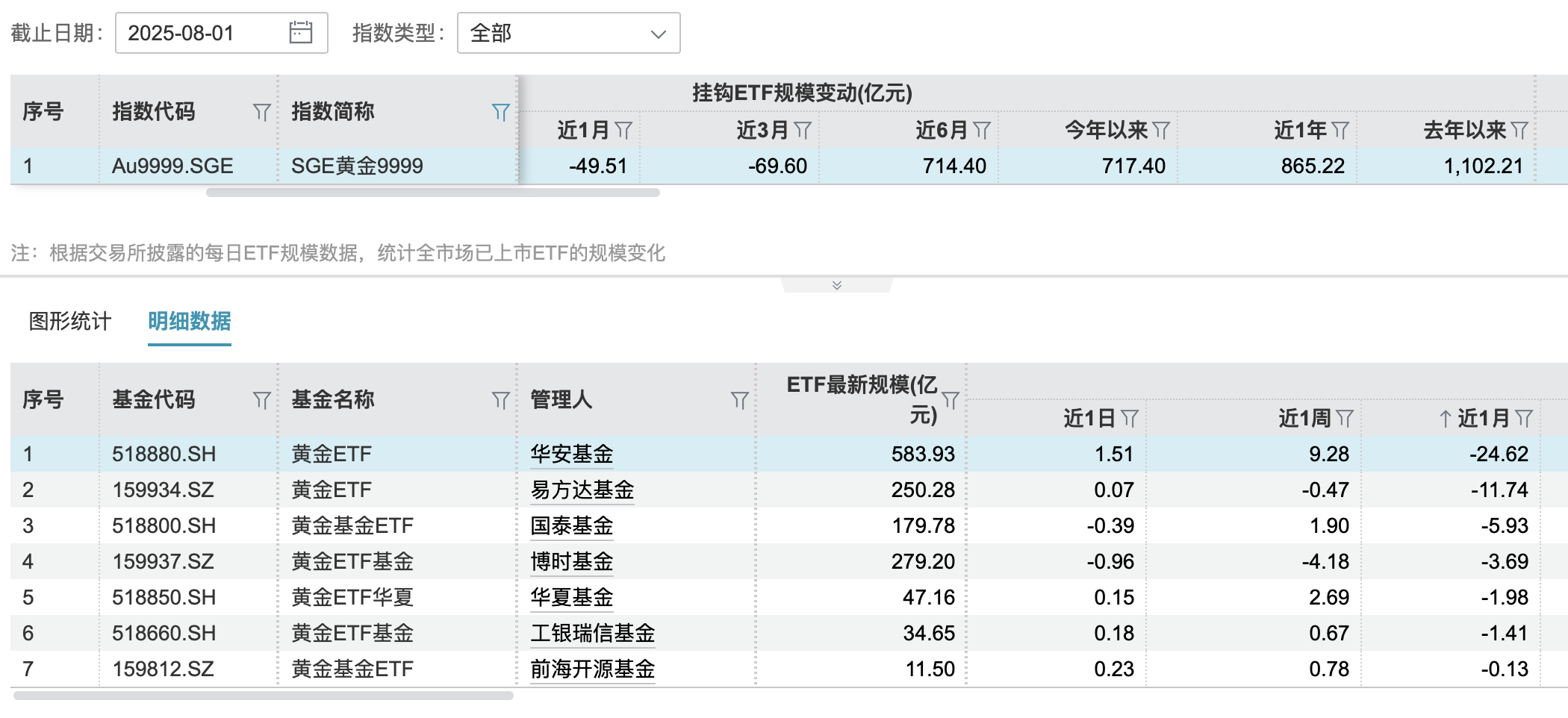The height and width of the screenshot is (718, 1568).
Task: Select fund code 159937.SZ
Action: click(163, 561)
